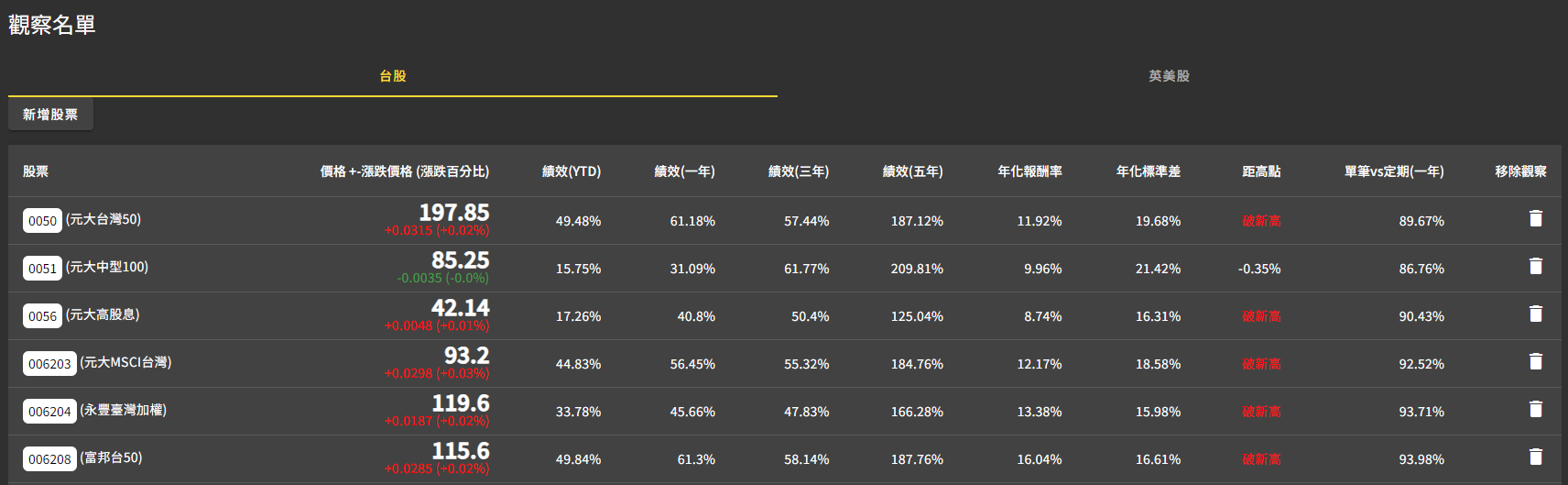Open the 006203 ticker badge
The width and height of the screenshot is (1568, 485).
[x=49, y=364]
